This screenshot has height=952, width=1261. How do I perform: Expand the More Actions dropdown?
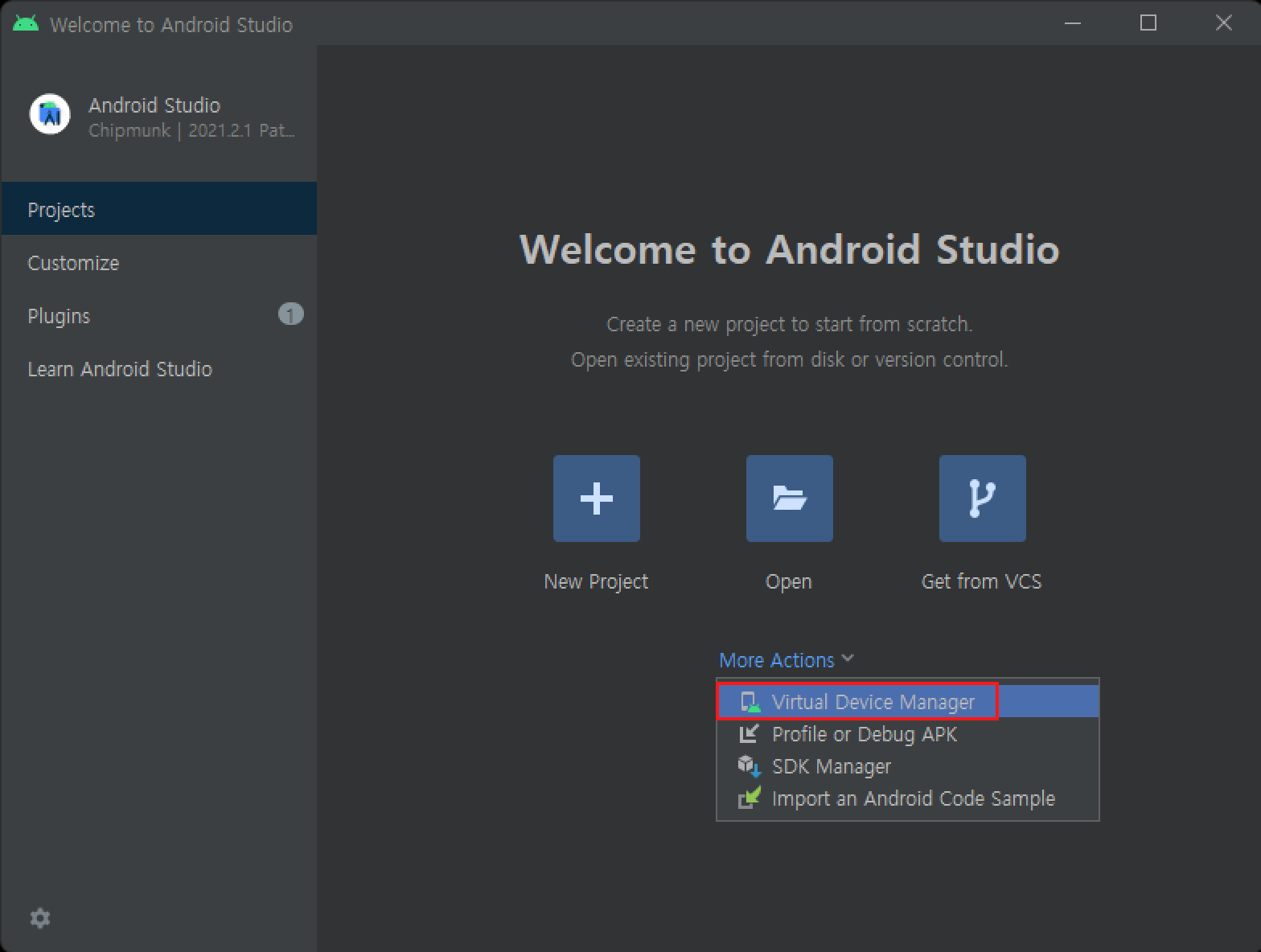point(786,660)
